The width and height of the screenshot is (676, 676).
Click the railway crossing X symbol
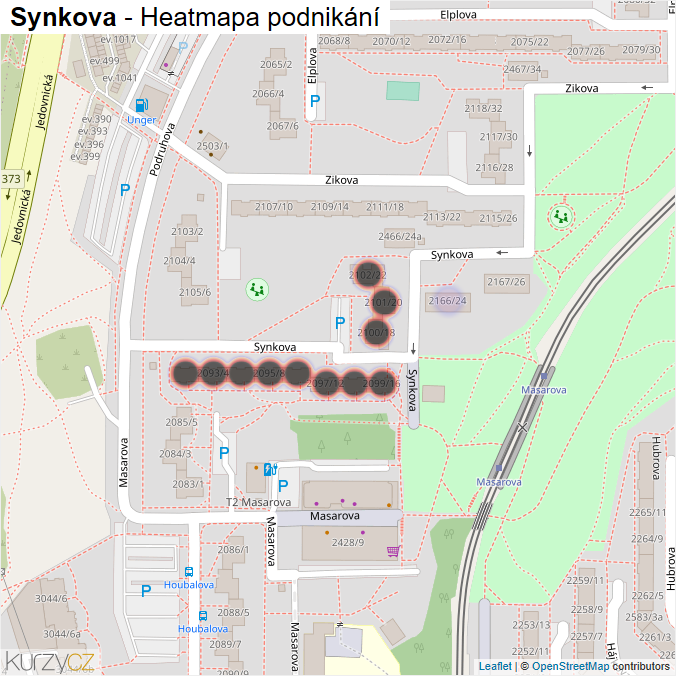[x=522, y=427]
